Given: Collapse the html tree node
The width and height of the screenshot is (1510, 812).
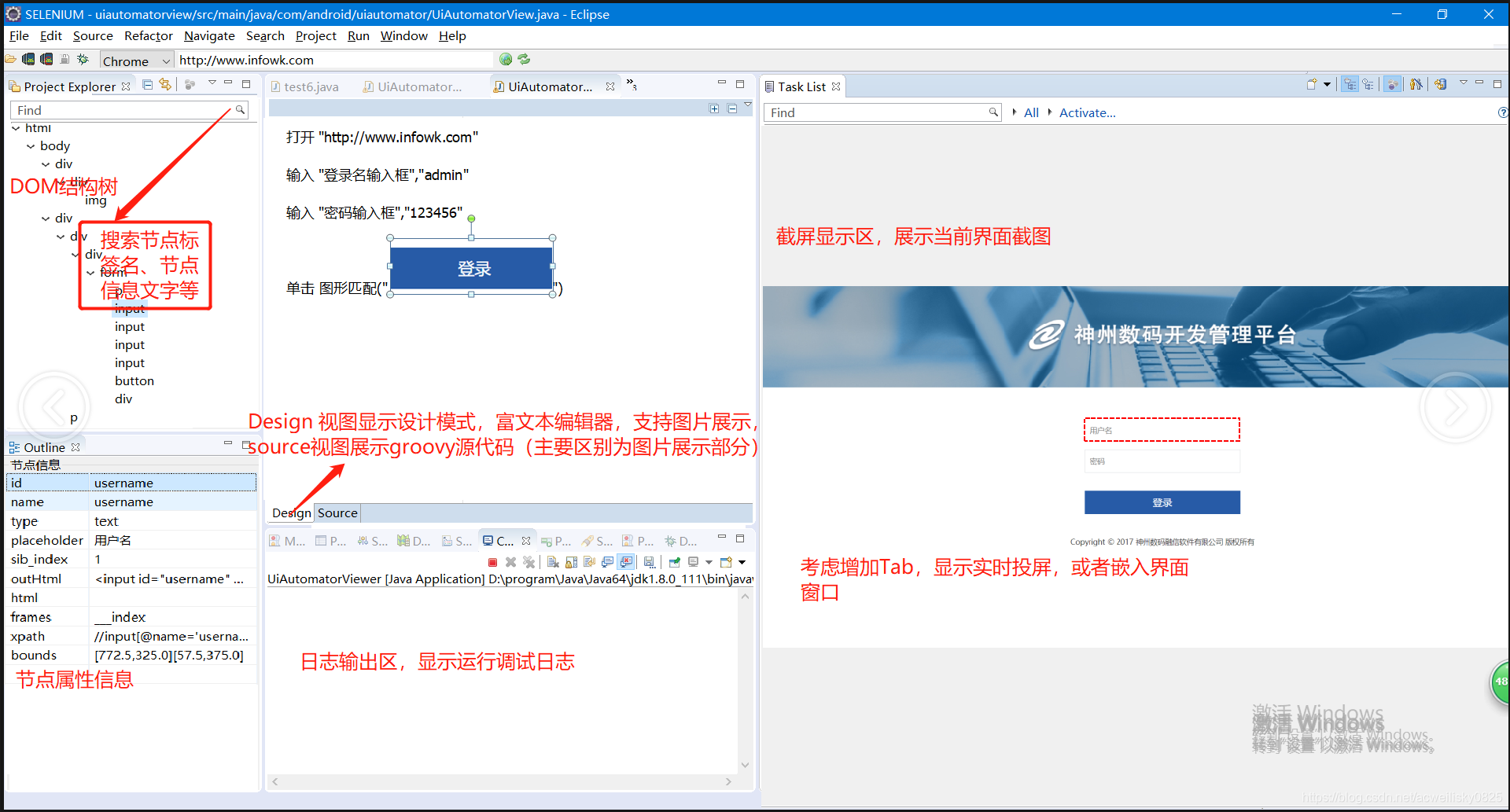Looking at the screenshot, I should (x=16, y=128).
